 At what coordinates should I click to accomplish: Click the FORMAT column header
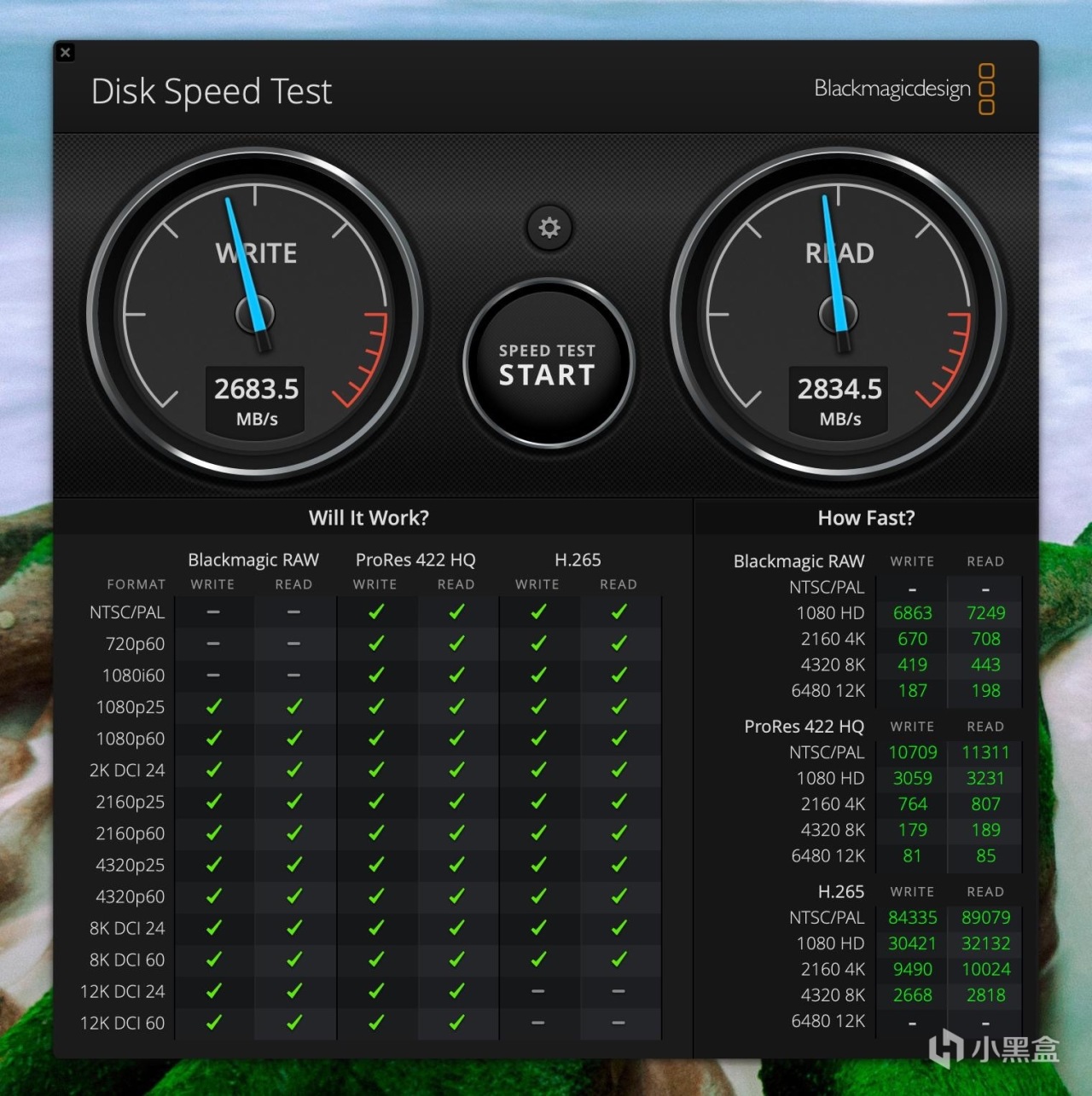tap(136, 584)
